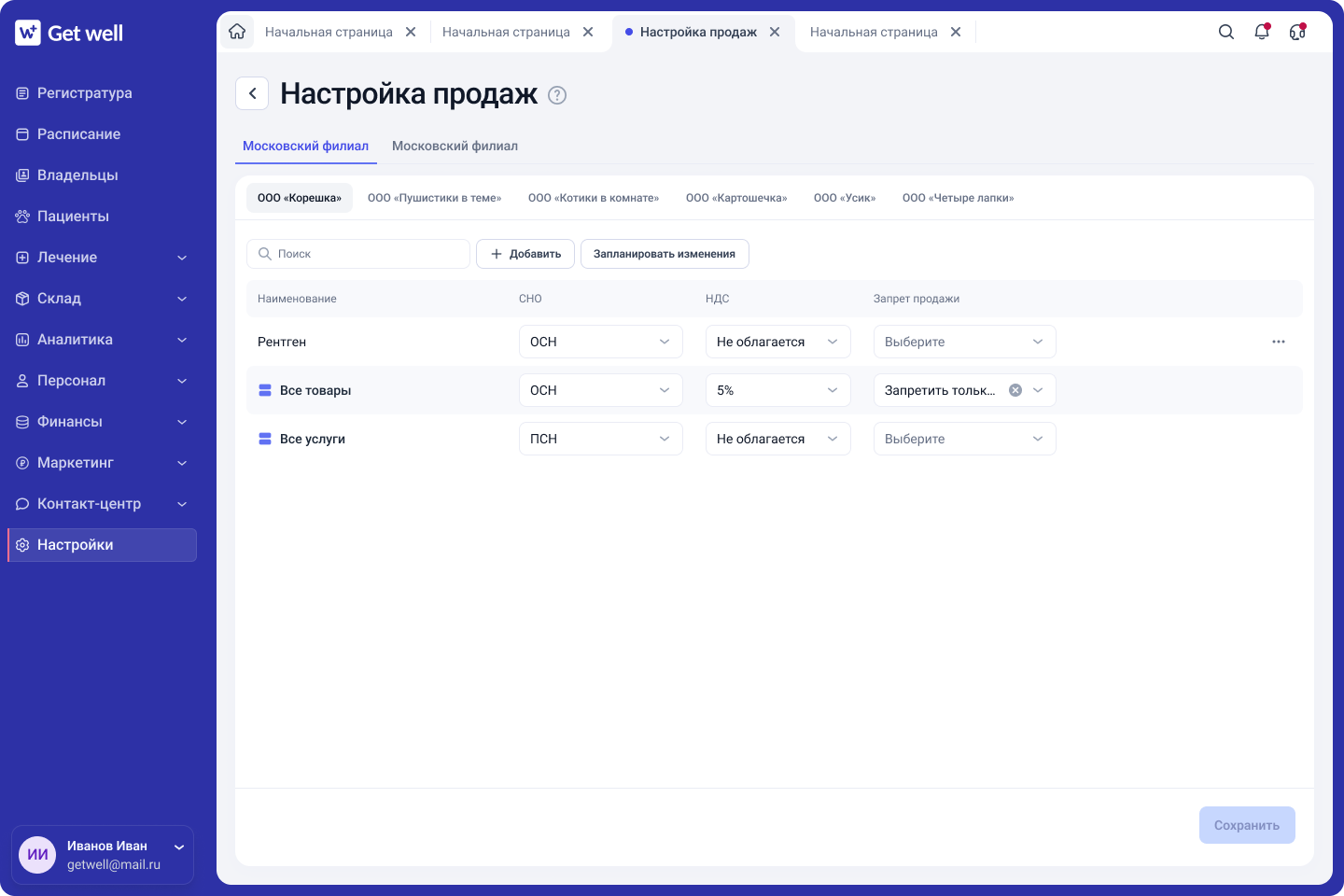The image size is (1344, 896).
Task: Open НДС dropdown showing 5%
Action: pos(778,390)
